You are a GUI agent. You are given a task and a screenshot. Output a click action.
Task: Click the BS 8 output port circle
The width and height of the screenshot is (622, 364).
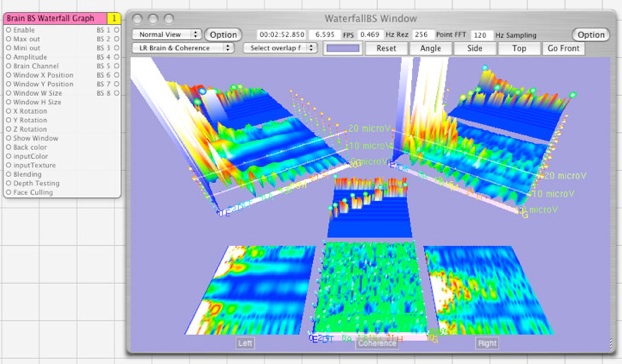117,93
